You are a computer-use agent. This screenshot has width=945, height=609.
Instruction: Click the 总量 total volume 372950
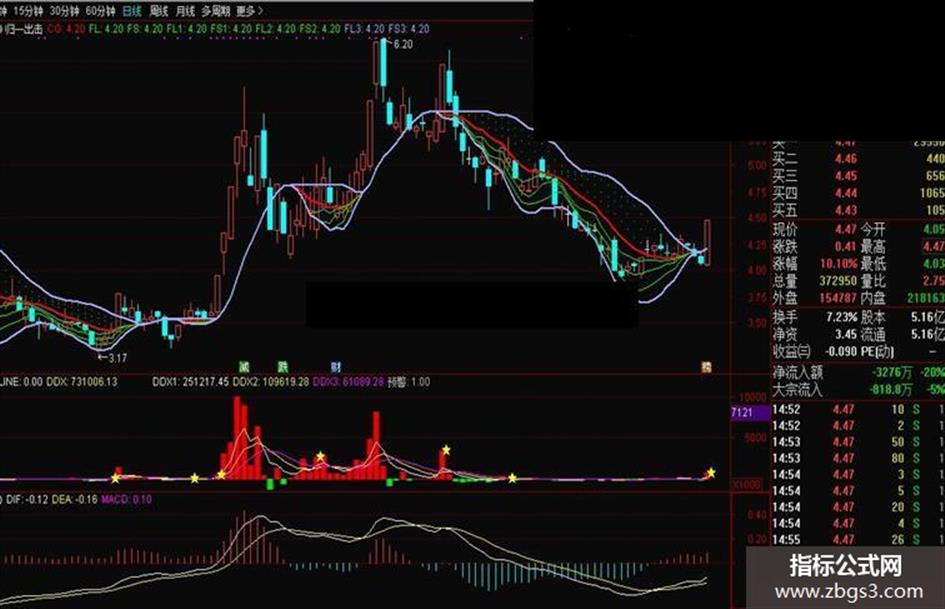pos(838,280)
